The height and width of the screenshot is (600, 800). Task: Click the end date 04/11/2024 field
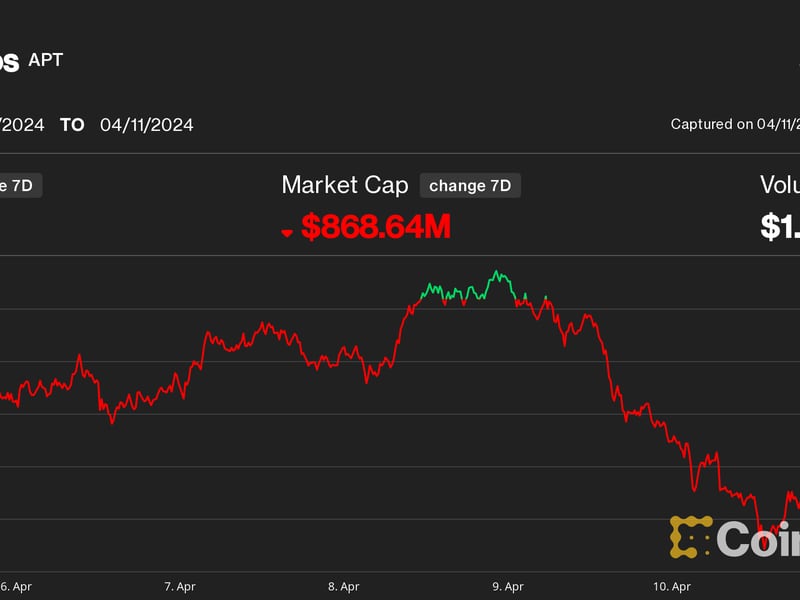pos(148,125)
